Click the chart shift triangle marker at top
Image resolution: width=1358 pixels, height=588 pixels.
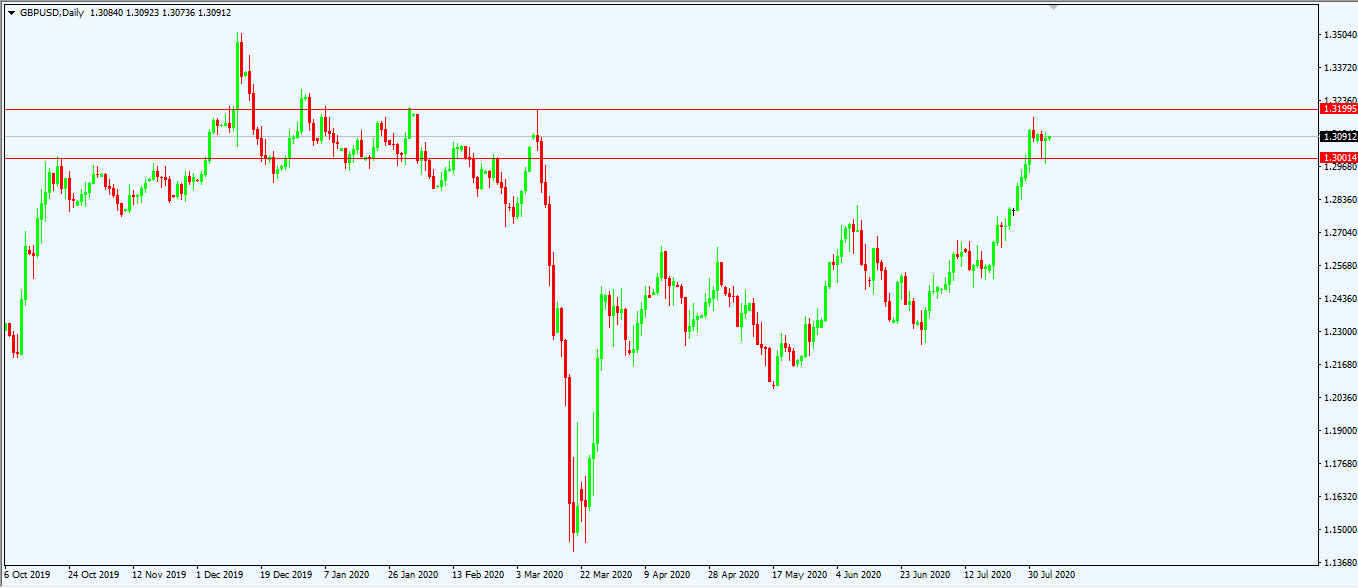point(1052,7)
